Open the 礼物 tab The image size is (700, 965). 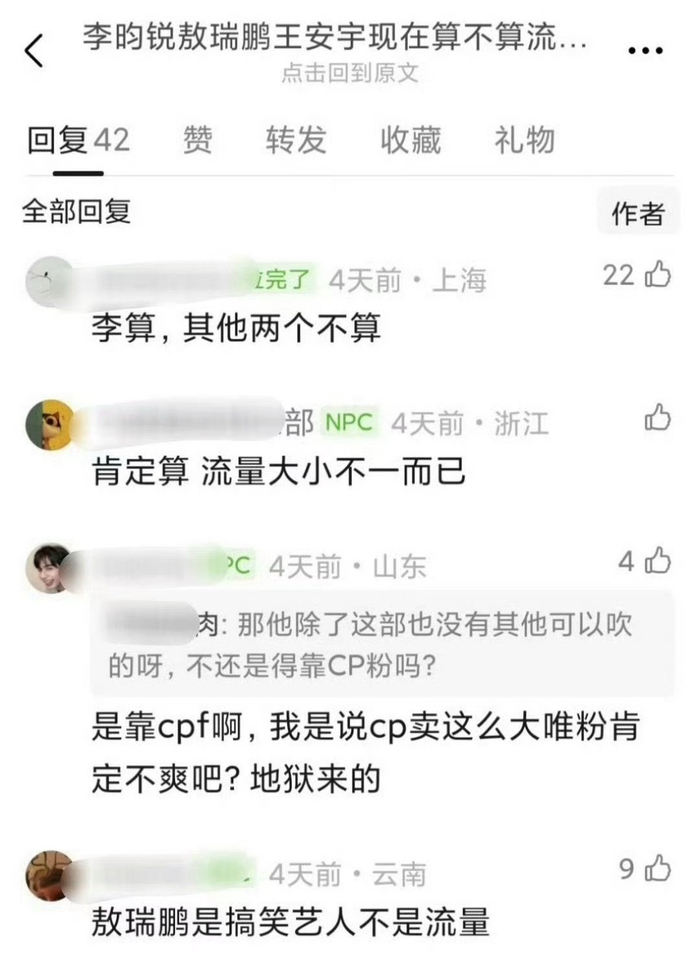(x=525, y=140)
